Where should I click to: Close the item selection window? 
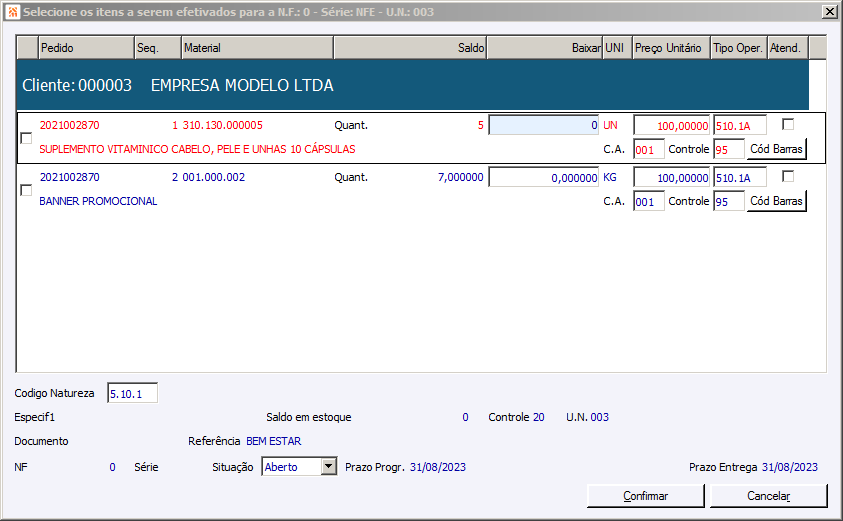coord(830,12)
